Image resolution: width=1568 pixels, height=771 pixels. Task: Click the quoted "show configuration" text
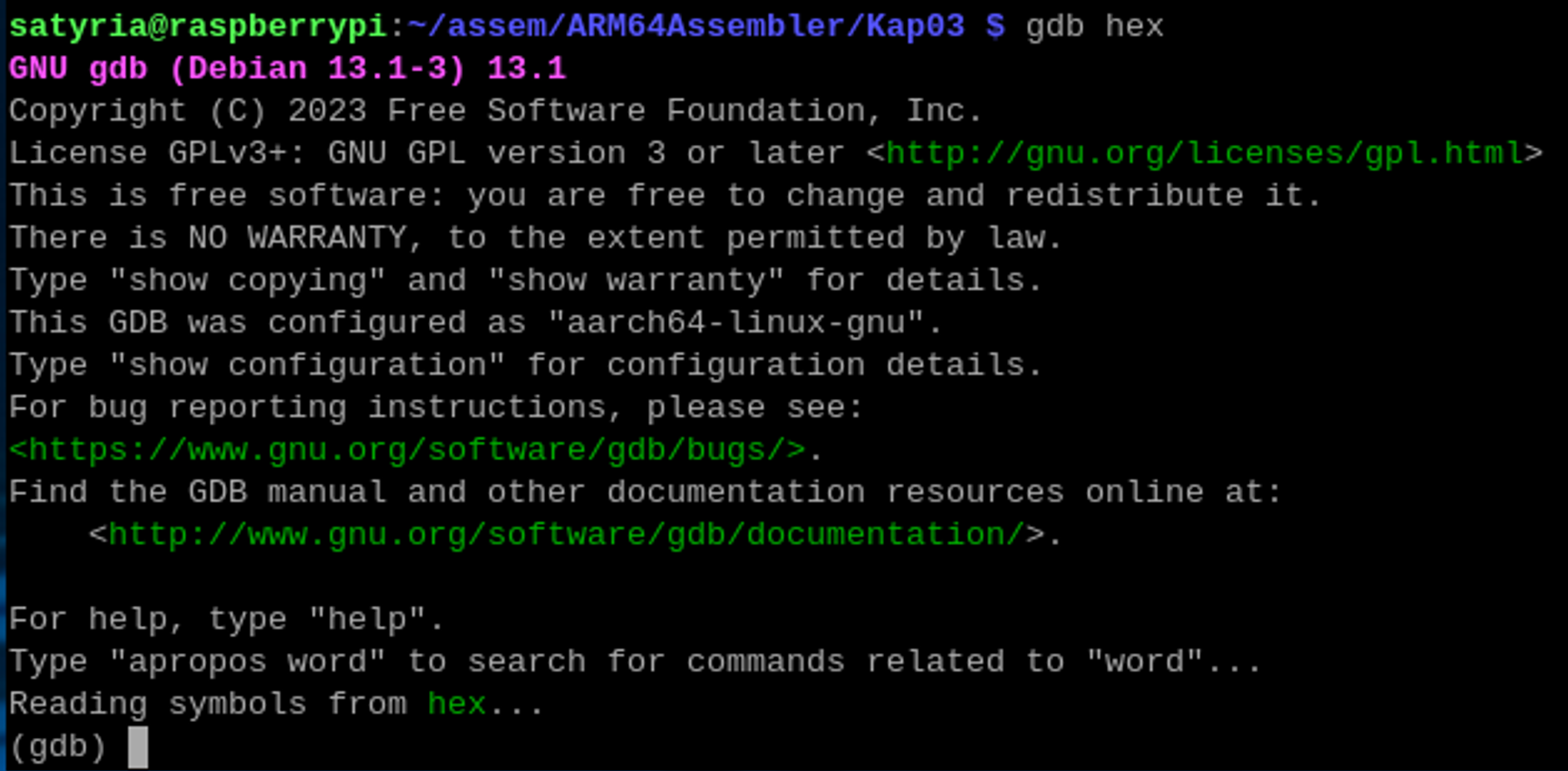tap(307, 365)
